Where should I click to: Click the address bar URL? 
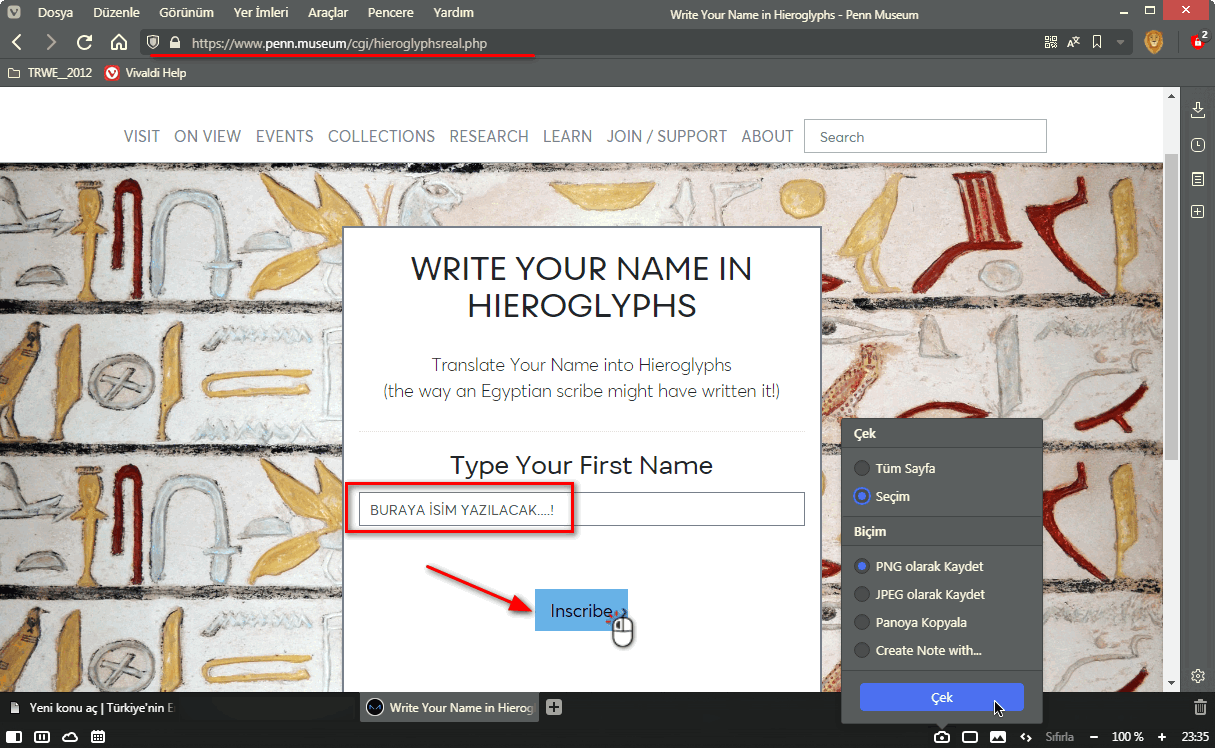tap(339, 43)
